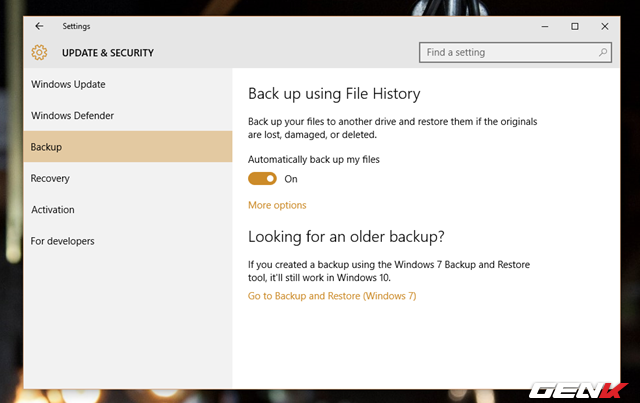Click the Looking for an older backup heading
The width and height of the screenshot is (640, 403).
pyautogui.click(x=346, y=237)
